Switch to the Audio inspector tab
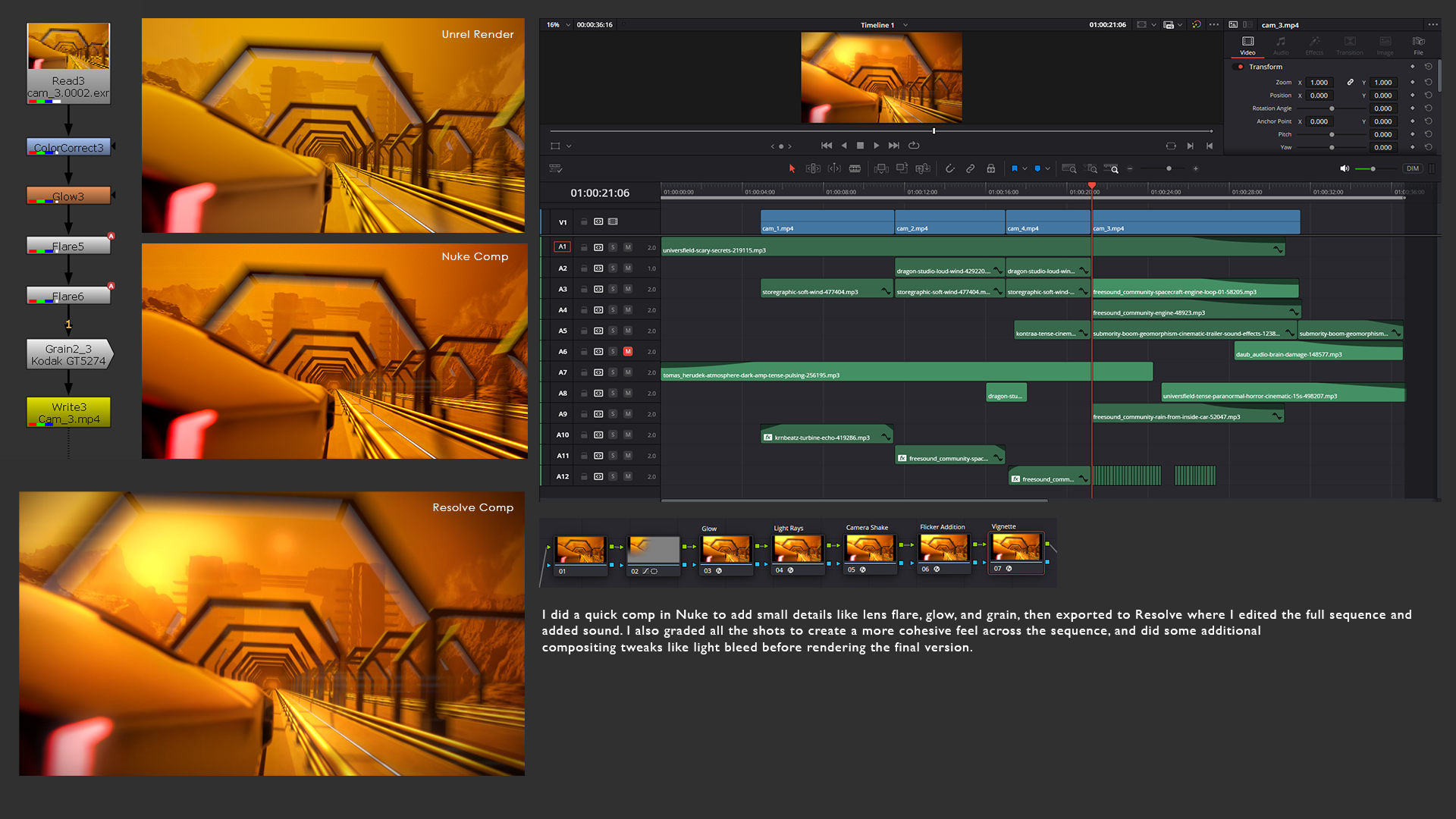This screenshot has height=819, width=1456. pyautogui.click(x=1281, y=45)
